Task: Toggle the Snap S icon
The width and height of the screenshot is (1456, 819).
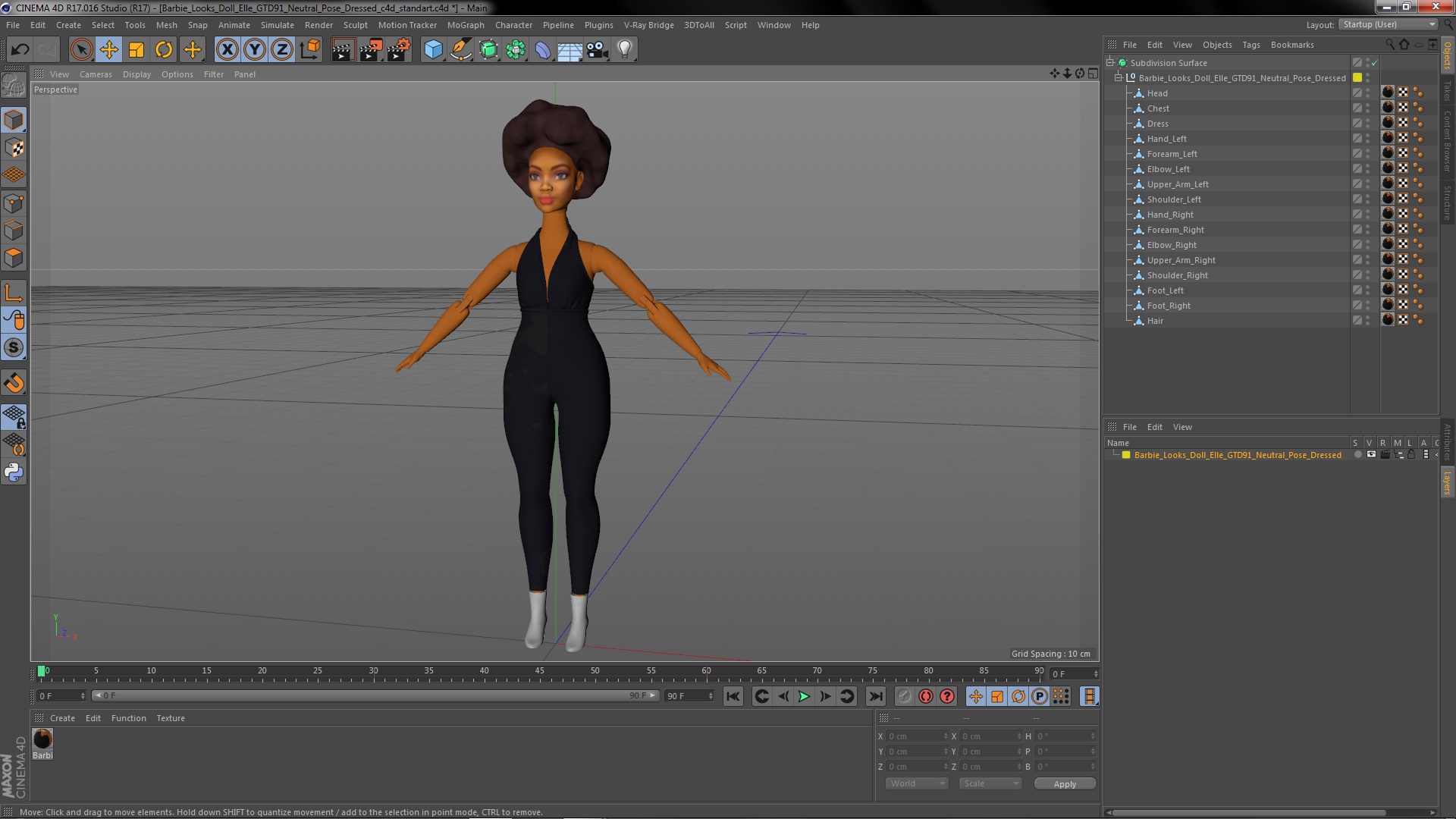Action: [14, 348]
